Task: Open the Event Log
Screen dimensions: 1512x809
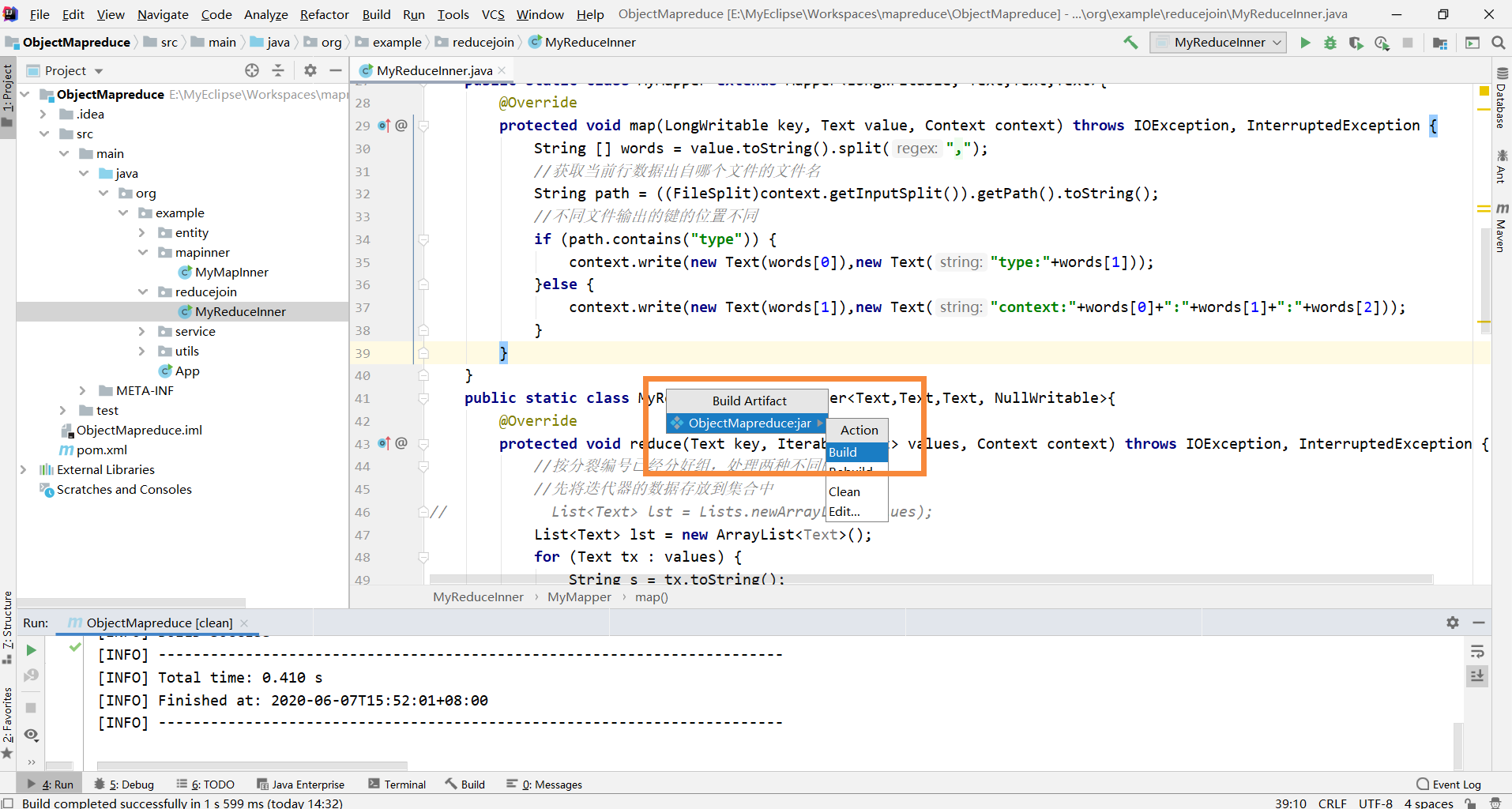Action: click(1449, 785)
